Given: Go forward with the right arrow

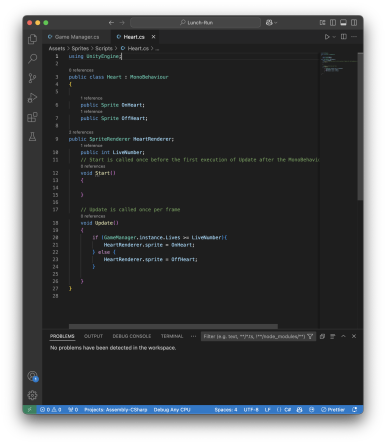Looking at the screenshot, I should pyautogui.click(x=122, y=23).
